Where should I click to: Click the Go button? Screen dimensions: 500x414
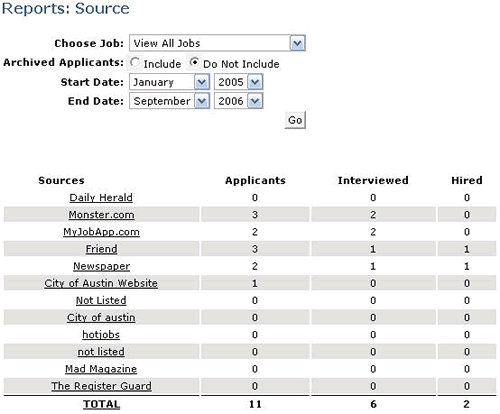click(x=295, y=120)
